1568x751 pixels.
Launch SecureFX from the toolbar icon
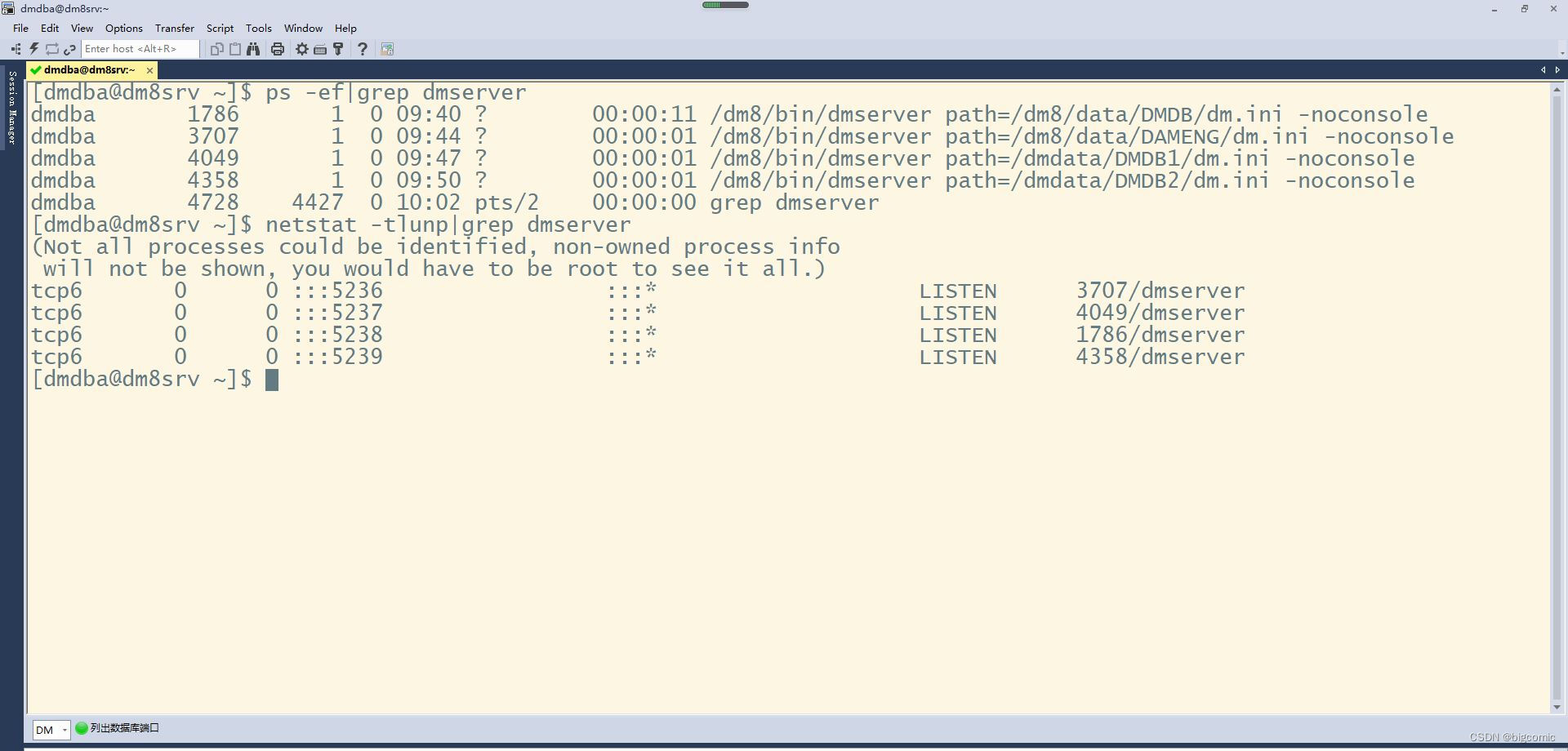click(x=387, y=49)
